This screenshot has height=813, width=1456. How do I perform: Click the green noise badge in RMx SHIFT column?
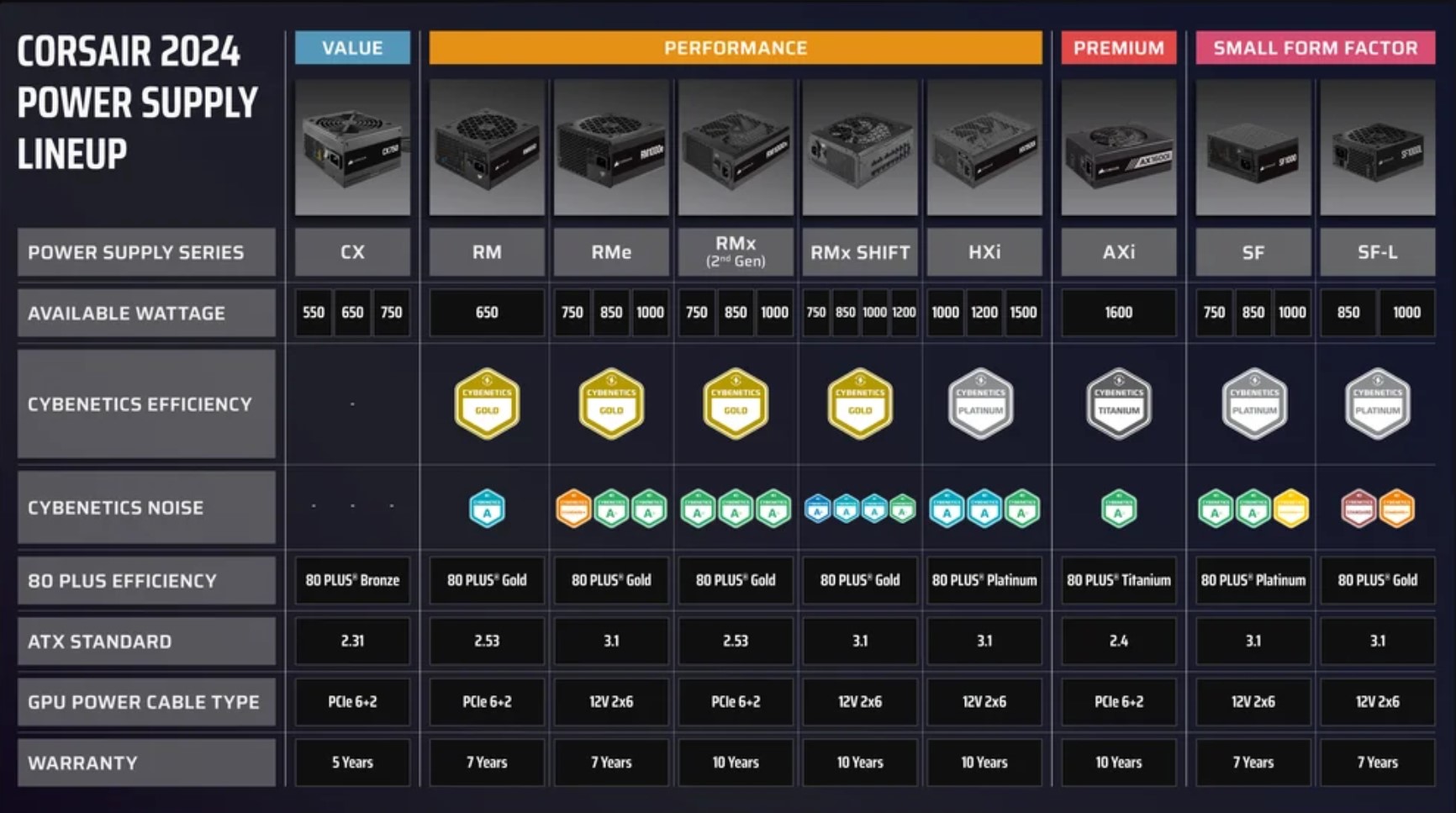903,509
